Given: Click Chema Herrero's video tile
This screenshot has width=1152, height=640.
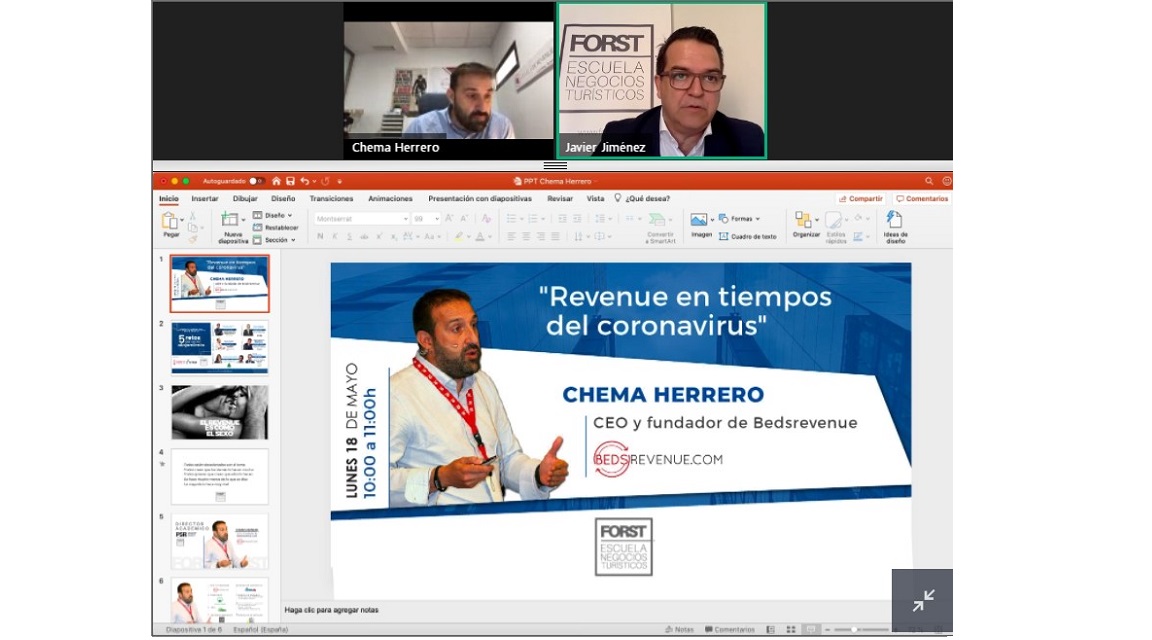Looking at the screenshot, I should (x=448, y=81).
